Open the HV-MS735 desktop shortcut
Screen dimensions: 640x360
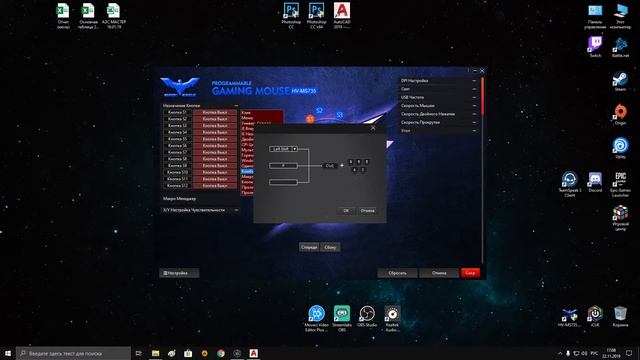[570, 317]
